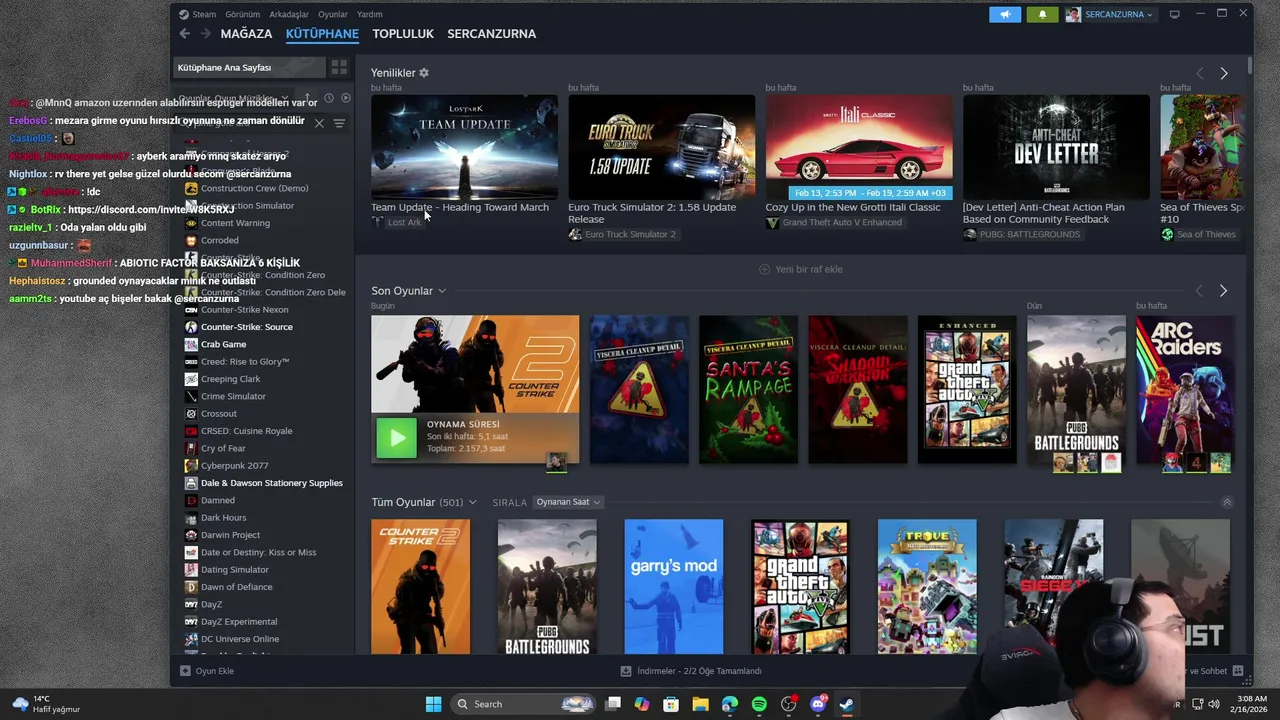Open downloads manager icon at bottom
The height and width of the screenshot is (720, 1280).
[626, 671]
